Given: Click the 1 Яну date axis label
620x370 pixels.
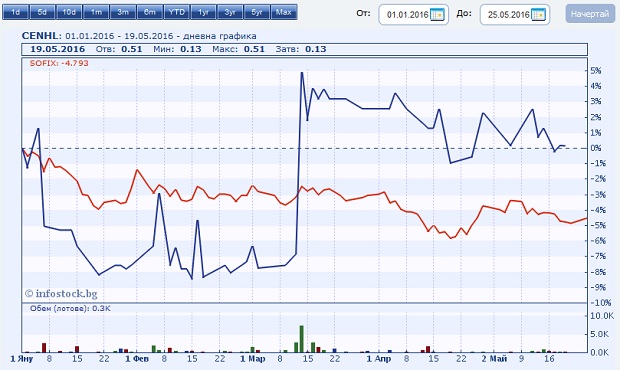Looking at the screenshot, I should (22, 359).
